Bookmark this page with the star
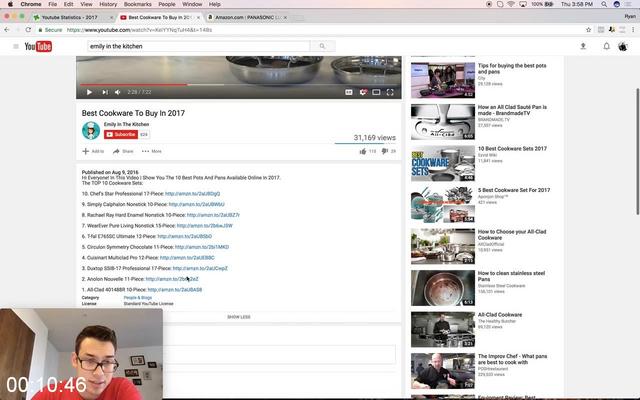640x400 pixels. [x=588, y=30]
